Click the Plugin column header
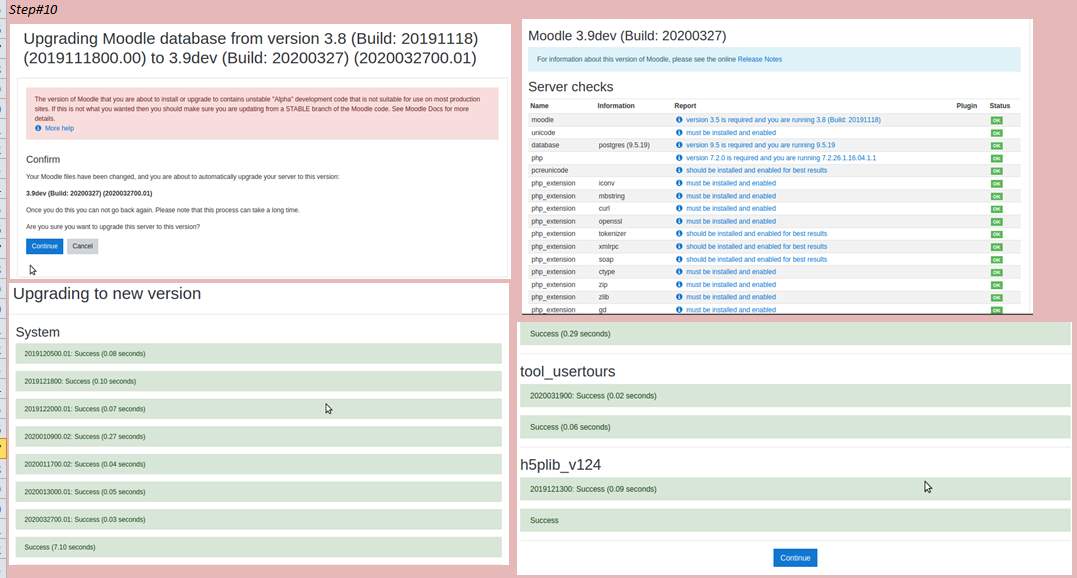This screenshot has height=578, width=1077. [x=966, y=106]
